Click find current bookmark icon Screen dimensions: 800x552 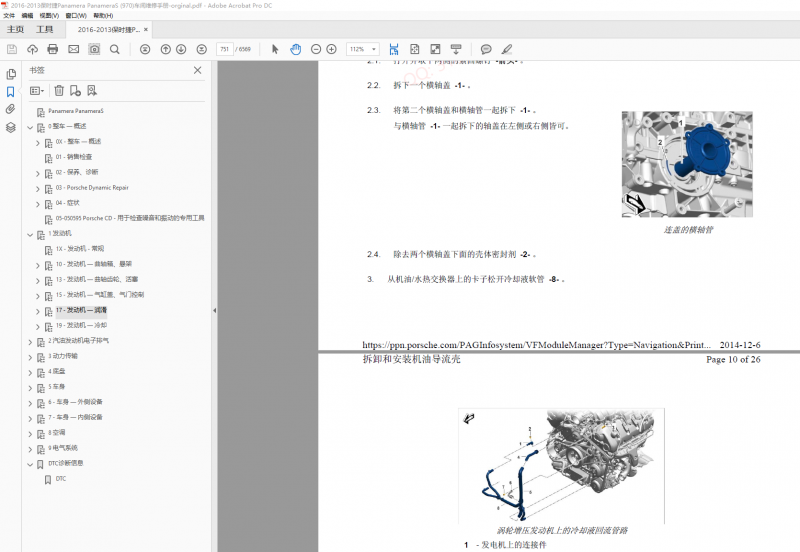(92, 91)
